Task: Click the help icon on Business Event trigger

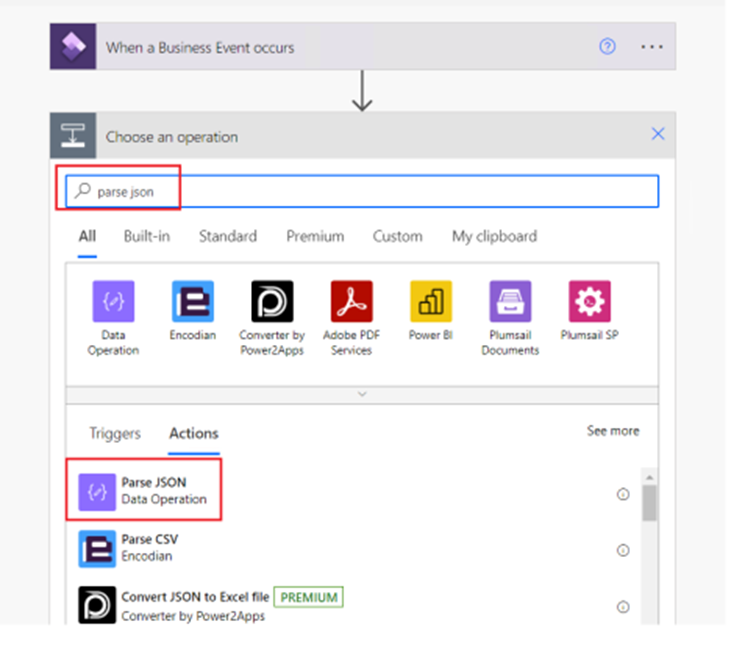Action: click(607, 47)
